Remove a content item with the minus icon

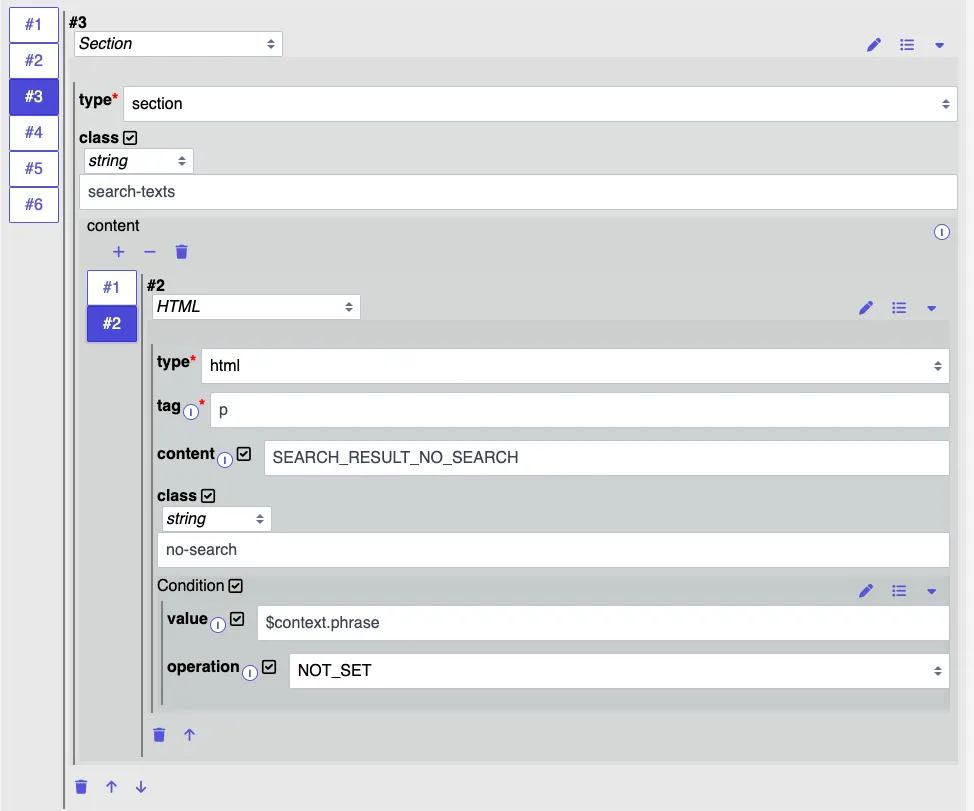point(150,251)
